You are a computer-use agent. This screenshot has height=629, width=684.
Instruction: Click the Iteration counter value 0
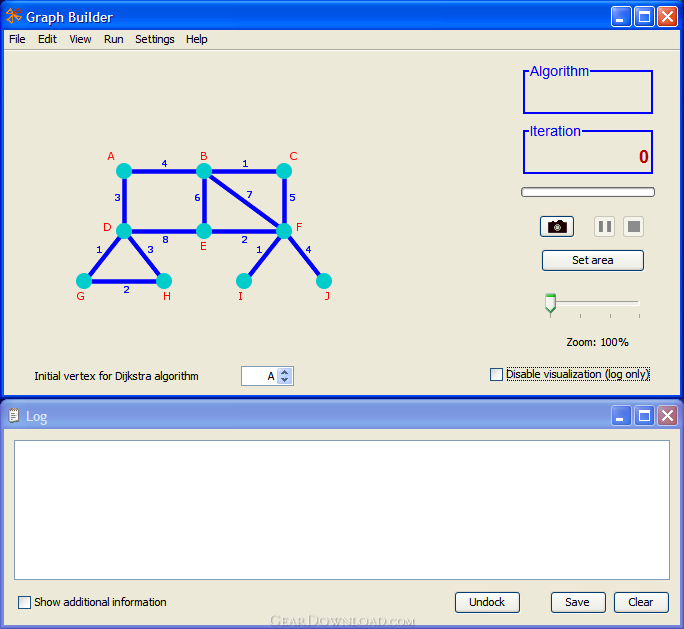643,157
